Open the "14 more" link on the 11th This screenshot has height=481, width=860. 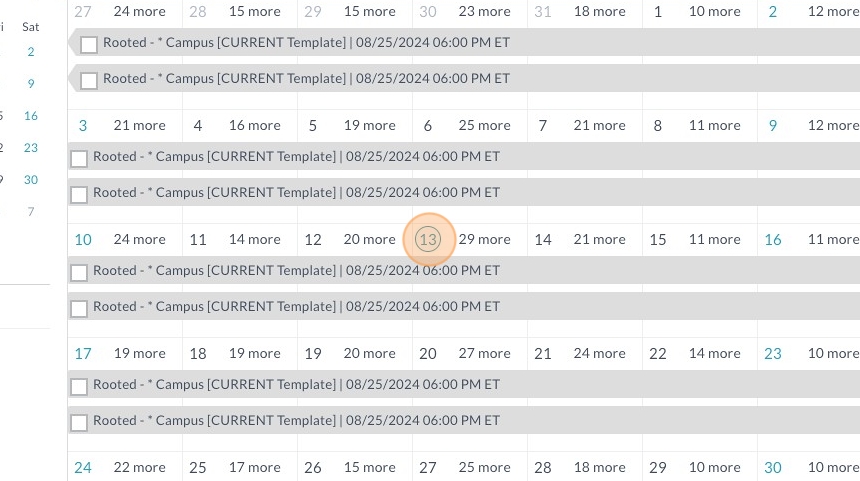[x=254, y=240]
